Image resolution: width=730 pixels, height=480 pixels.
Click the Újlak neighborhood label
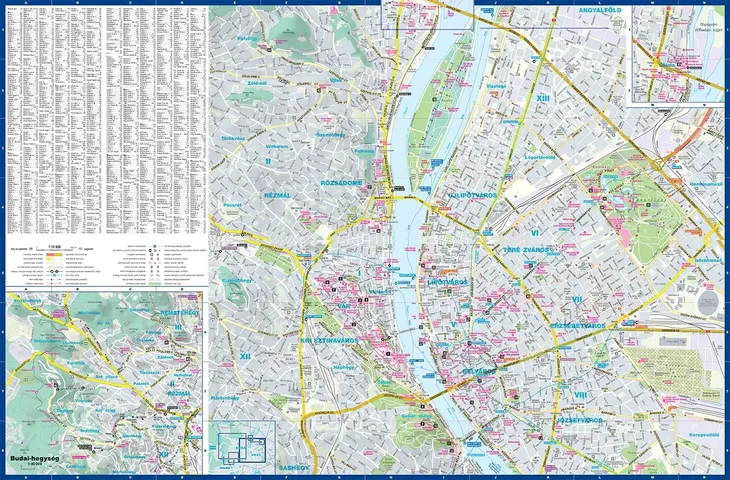coord(336,80)
